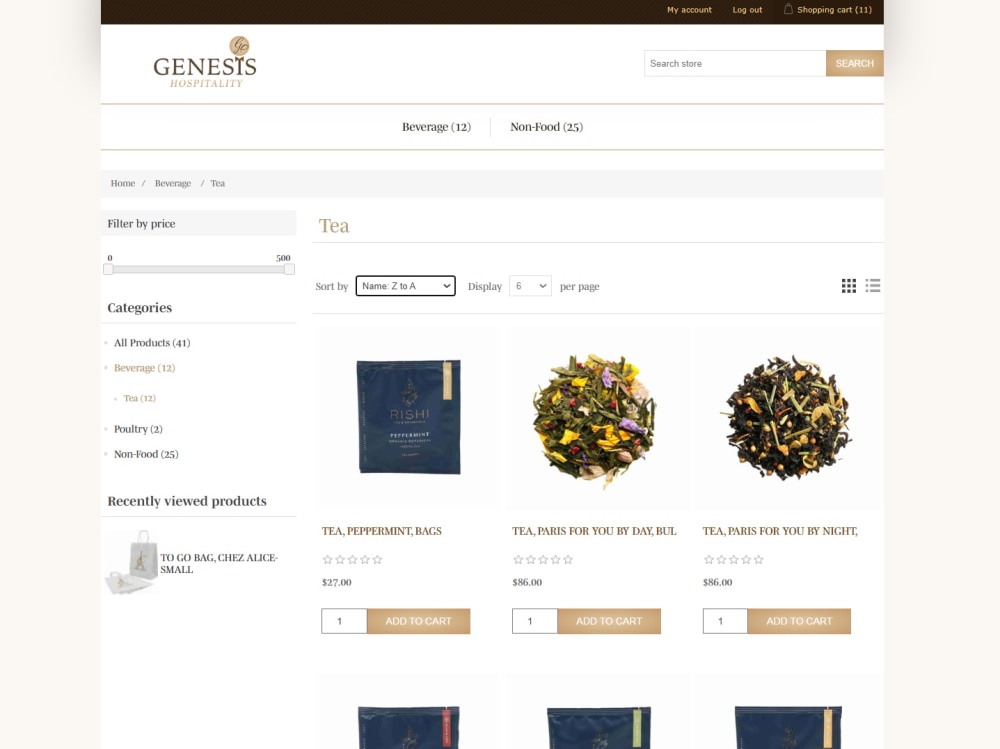1000x749 pixels.
Task: Click quantity field for Peppermint tea
Action: click(344, 621)
